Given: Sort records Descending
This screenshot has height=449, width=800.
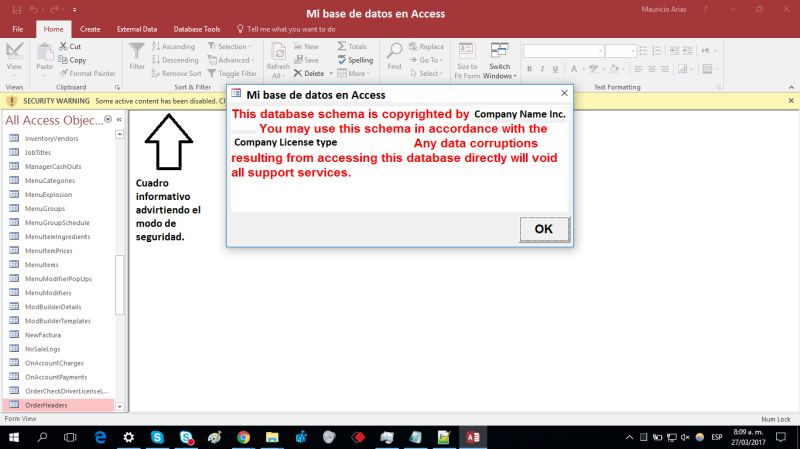Looking at the screenshot, I should (175, 60).
